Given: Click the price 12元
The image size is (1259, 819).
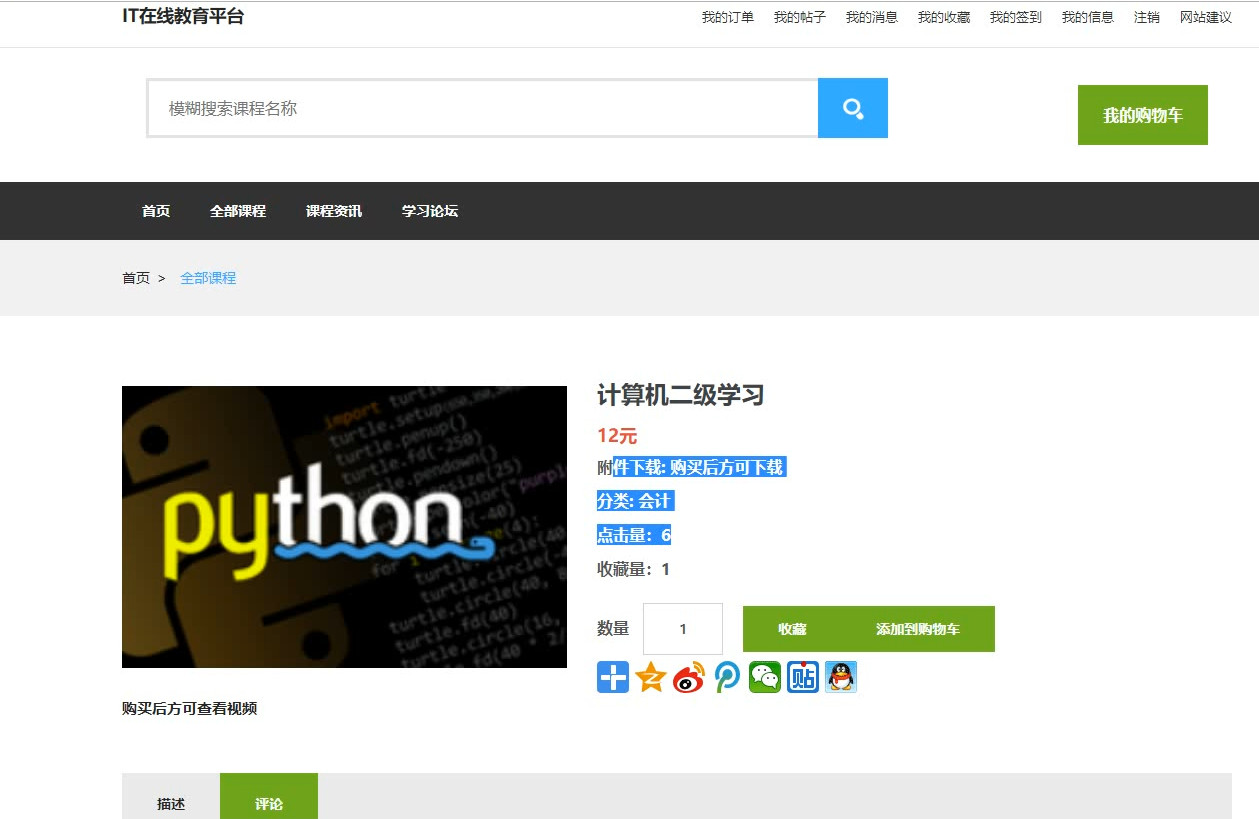Looking at the screenshot, I should [617, 436].
